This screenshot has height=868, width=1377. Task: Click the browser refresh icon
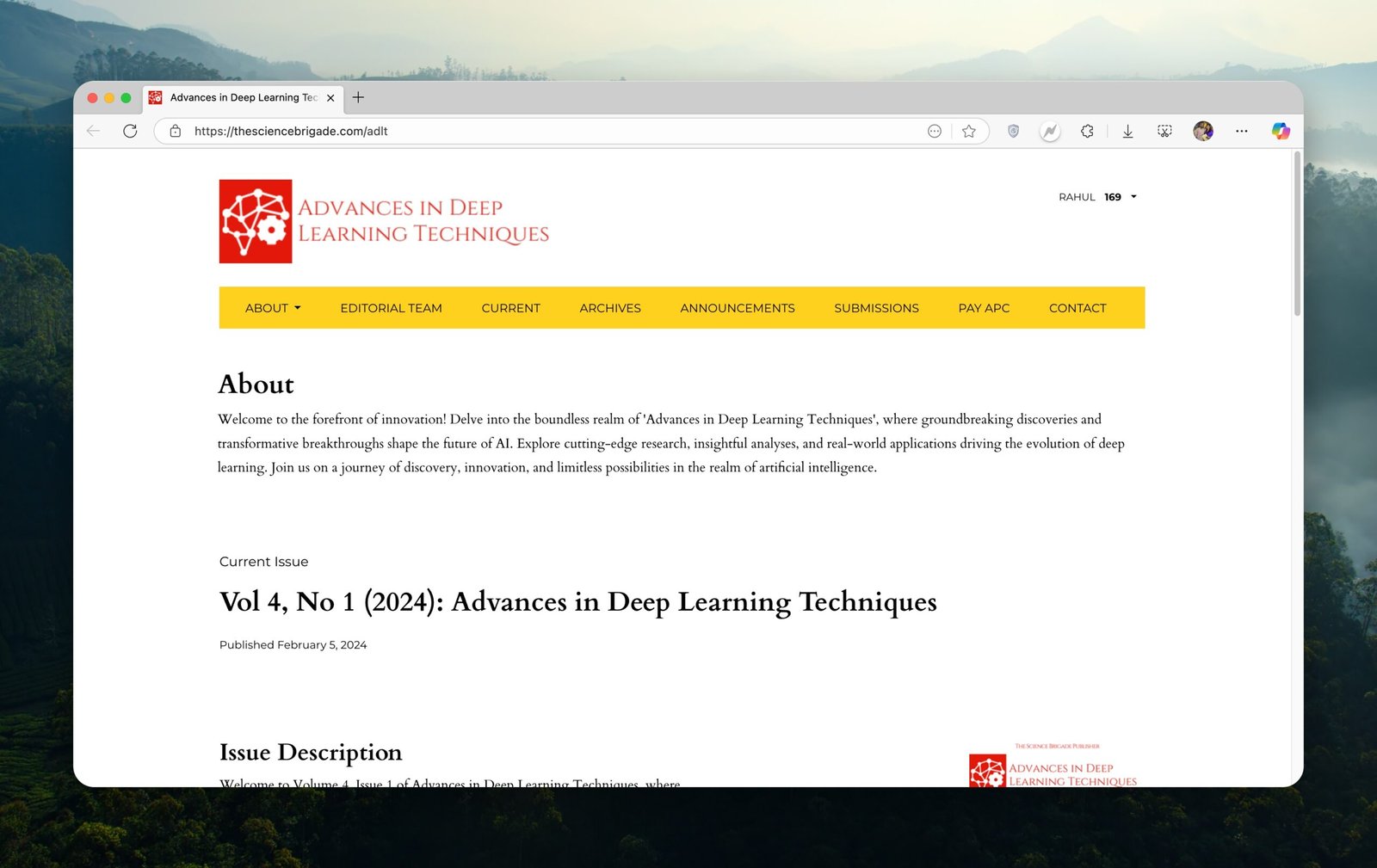130,131
